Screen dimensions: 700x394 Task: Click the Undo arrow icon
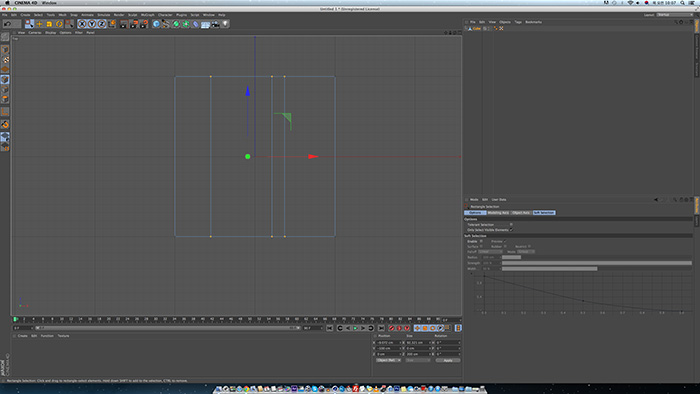8,24
